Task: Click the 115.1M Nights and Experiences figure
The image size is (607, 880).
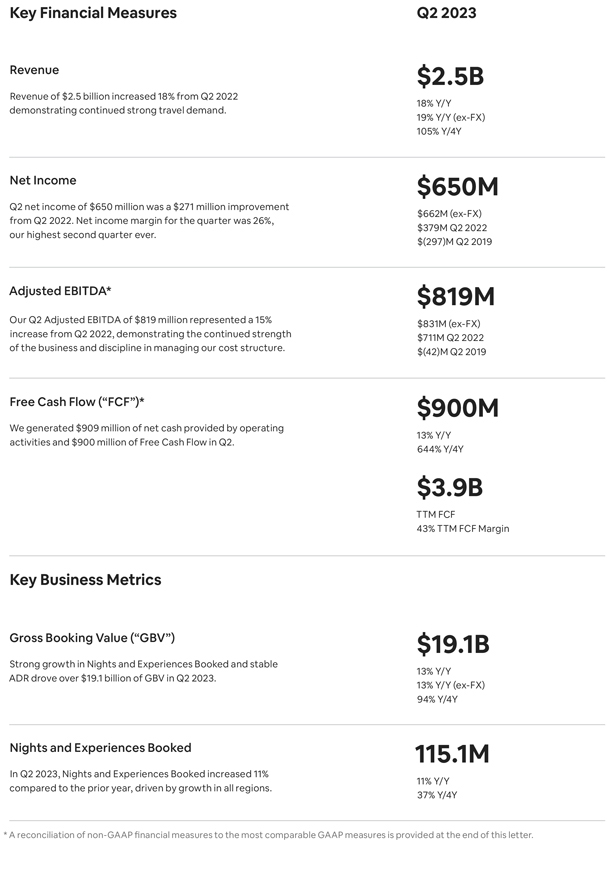Action: [452, 754]
